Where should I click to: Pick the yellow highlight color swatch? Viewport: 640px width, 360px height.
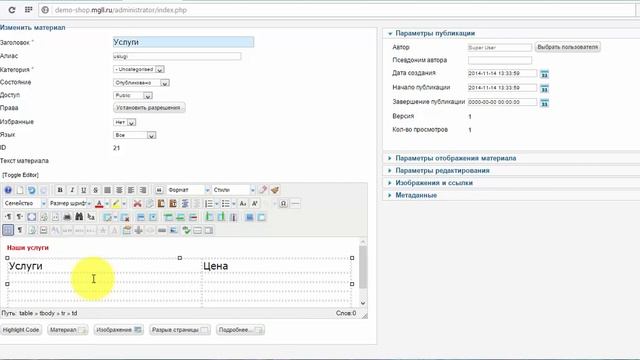click(x=116, y=203)
